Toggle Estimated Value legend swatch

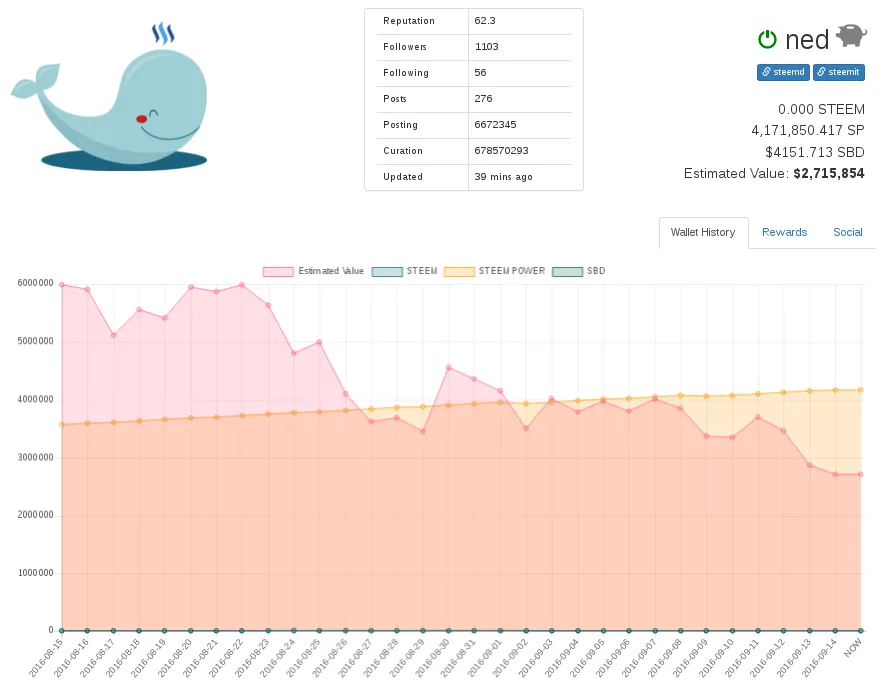[278, 272]
